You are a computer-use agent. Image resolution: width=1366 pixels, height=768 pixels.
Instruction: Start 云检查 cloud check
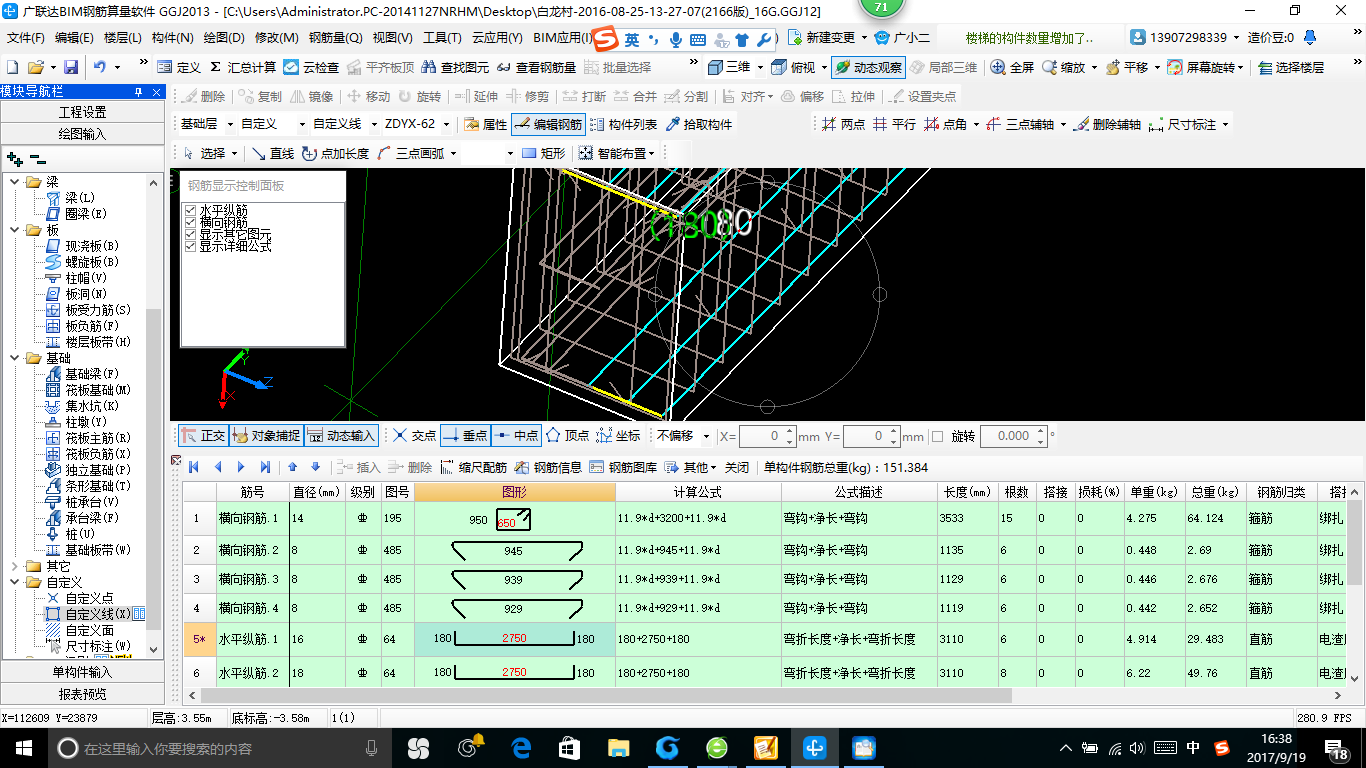point(311,67)
